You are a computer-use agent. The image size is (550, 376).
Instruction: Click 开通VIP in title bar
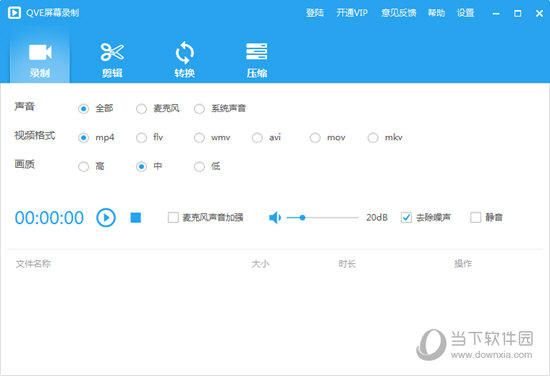[x=352, y=13]
